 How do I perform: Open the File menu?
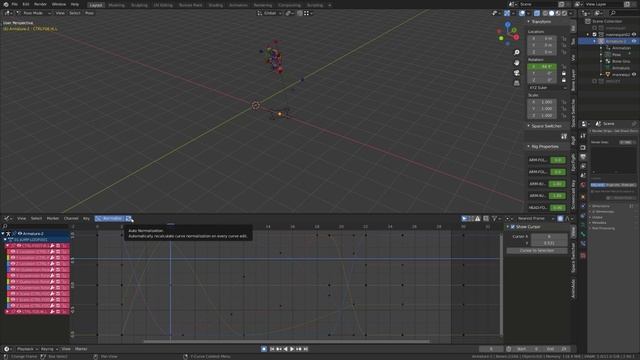coord(14,4)
